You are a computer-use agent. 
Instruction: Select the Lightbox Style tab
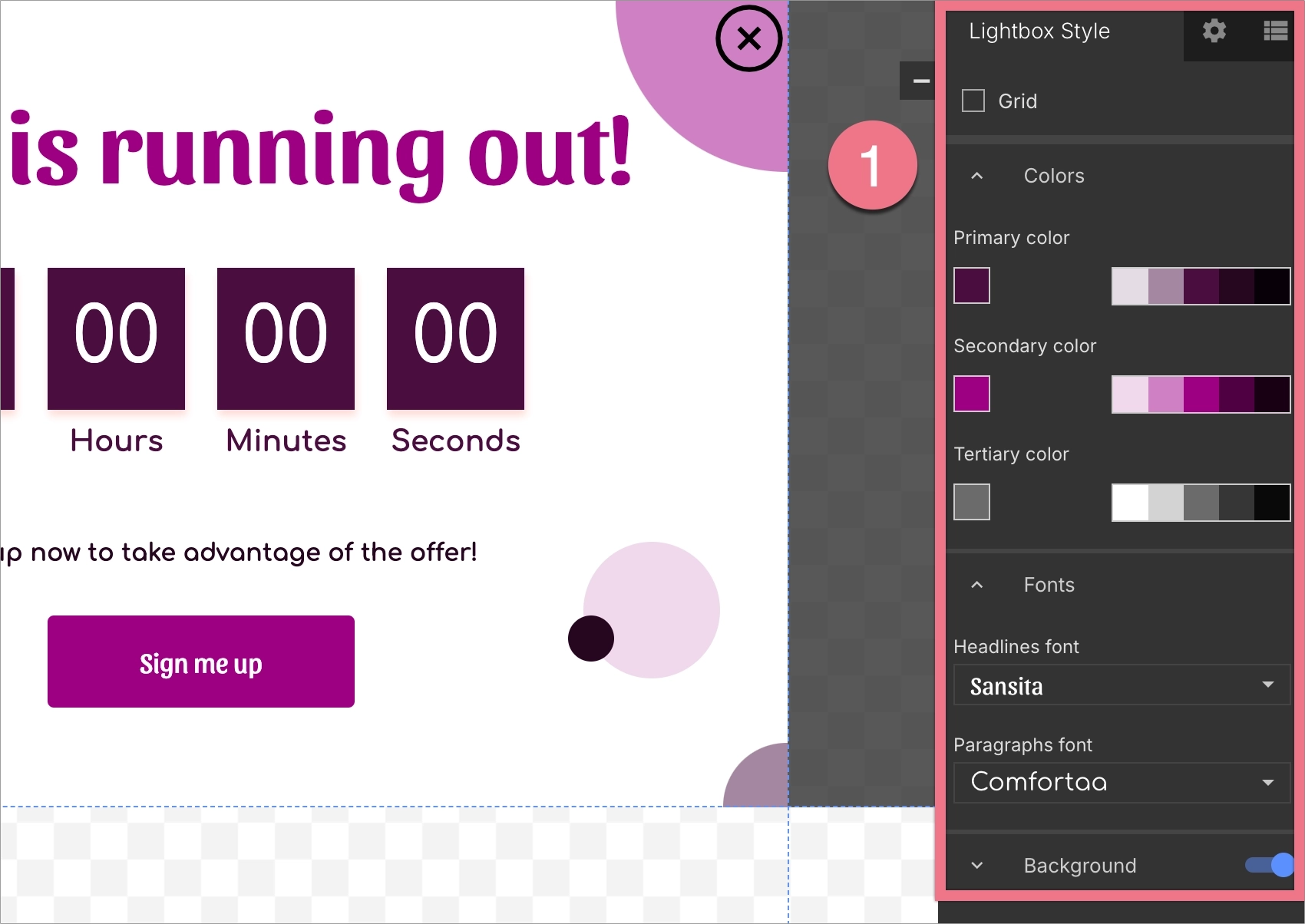pyautogui.click(x=1039, y=31)
